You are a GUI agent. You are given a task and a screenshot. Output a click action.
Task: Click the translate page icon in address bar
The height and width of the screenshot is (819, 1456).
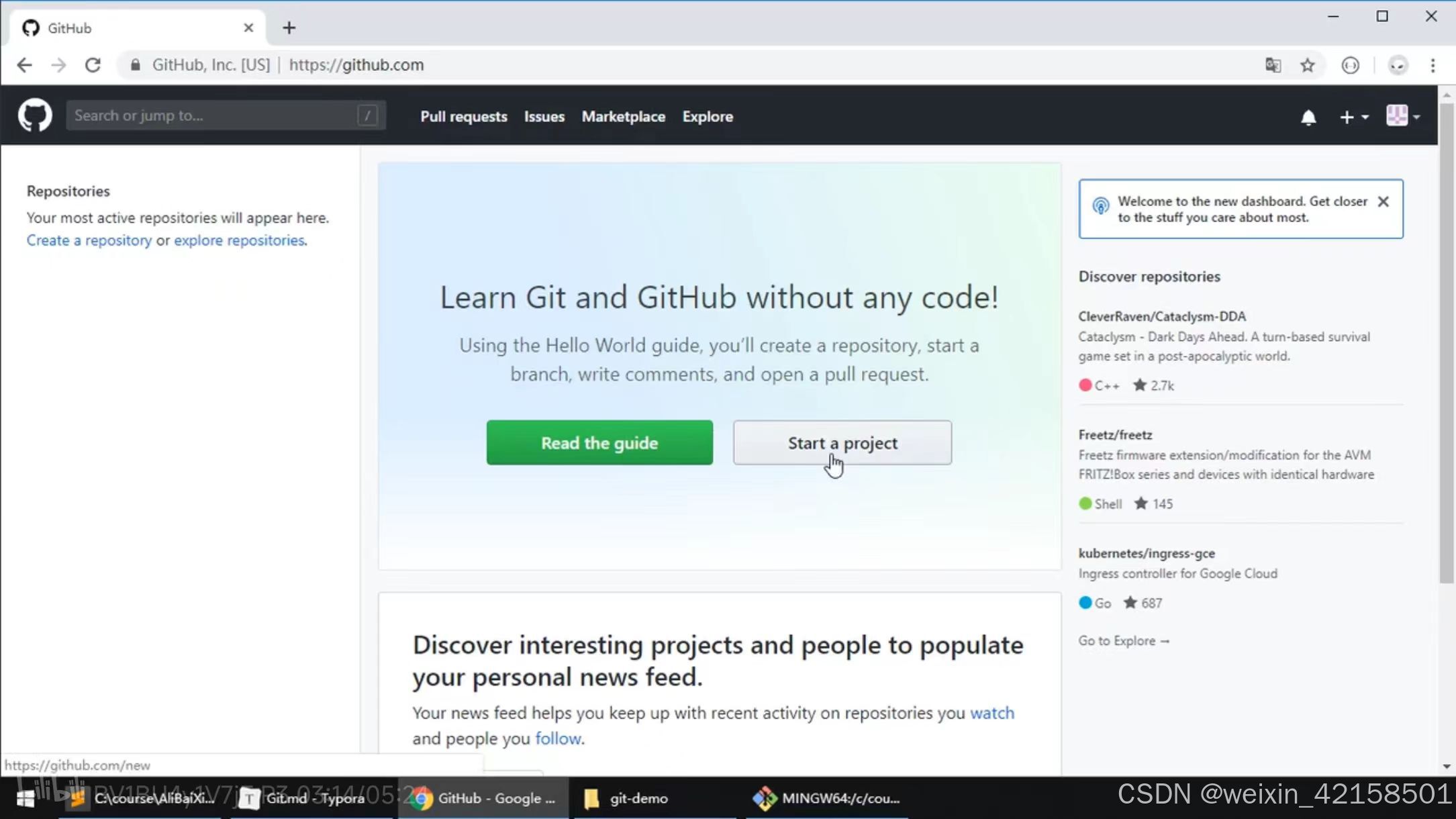click(1273, 65)
